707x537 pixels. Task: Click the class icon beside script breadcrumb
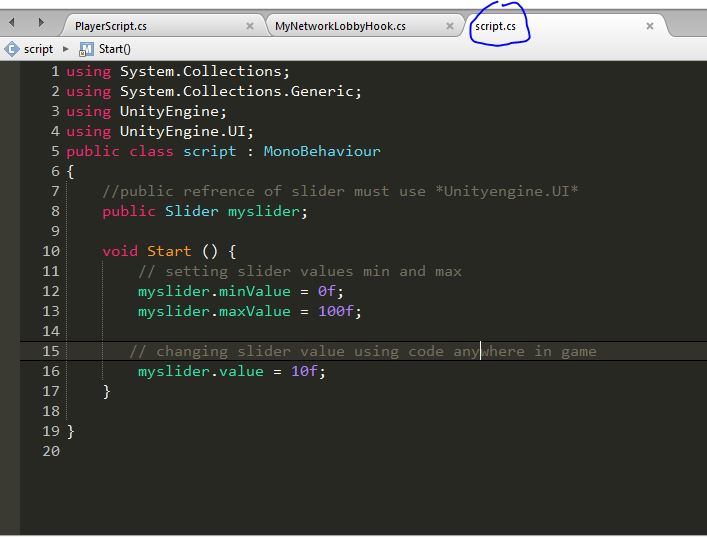pos(12,49)
